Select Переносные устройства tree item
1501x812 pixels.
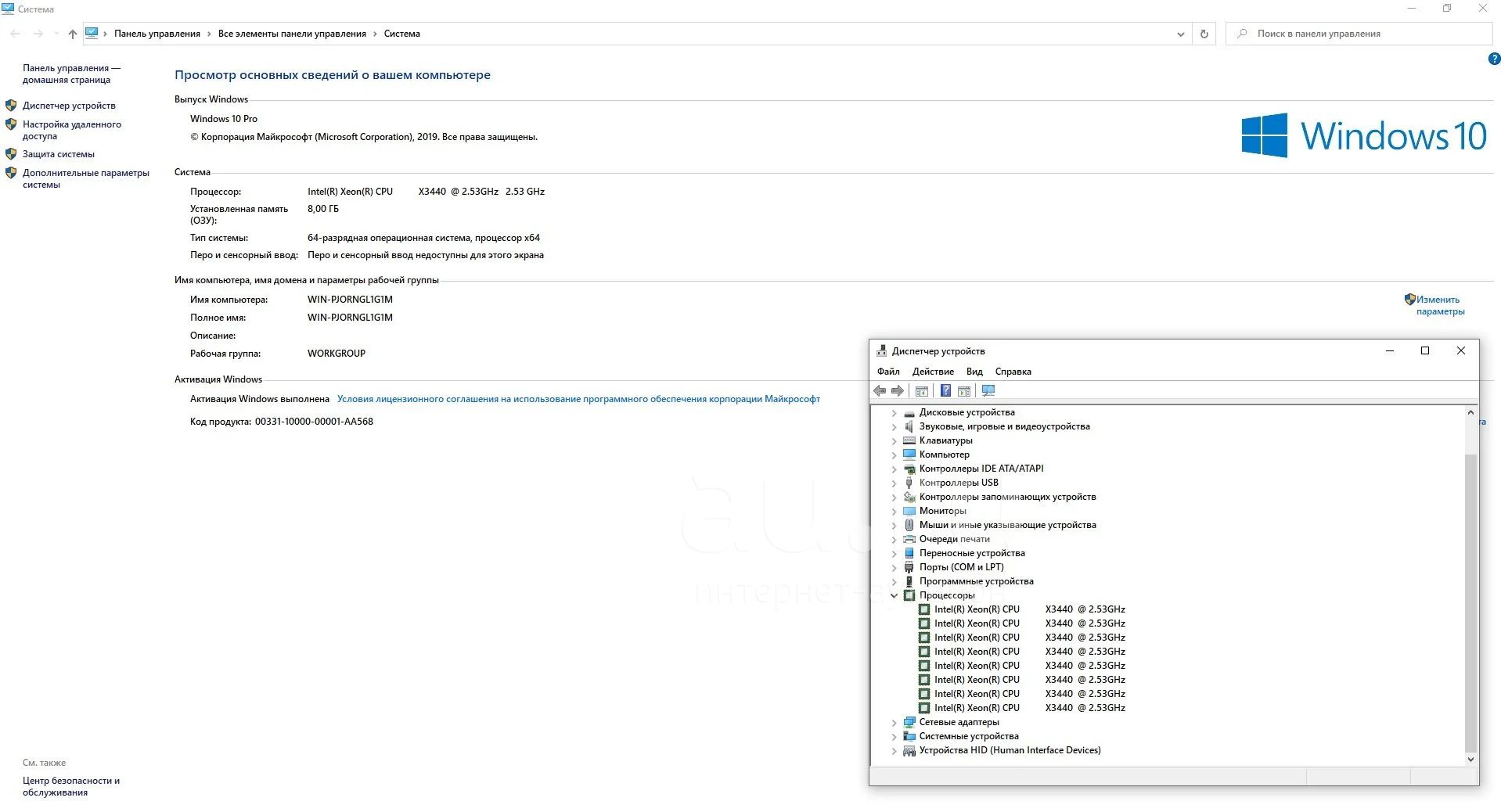click(x=972, y=554)
